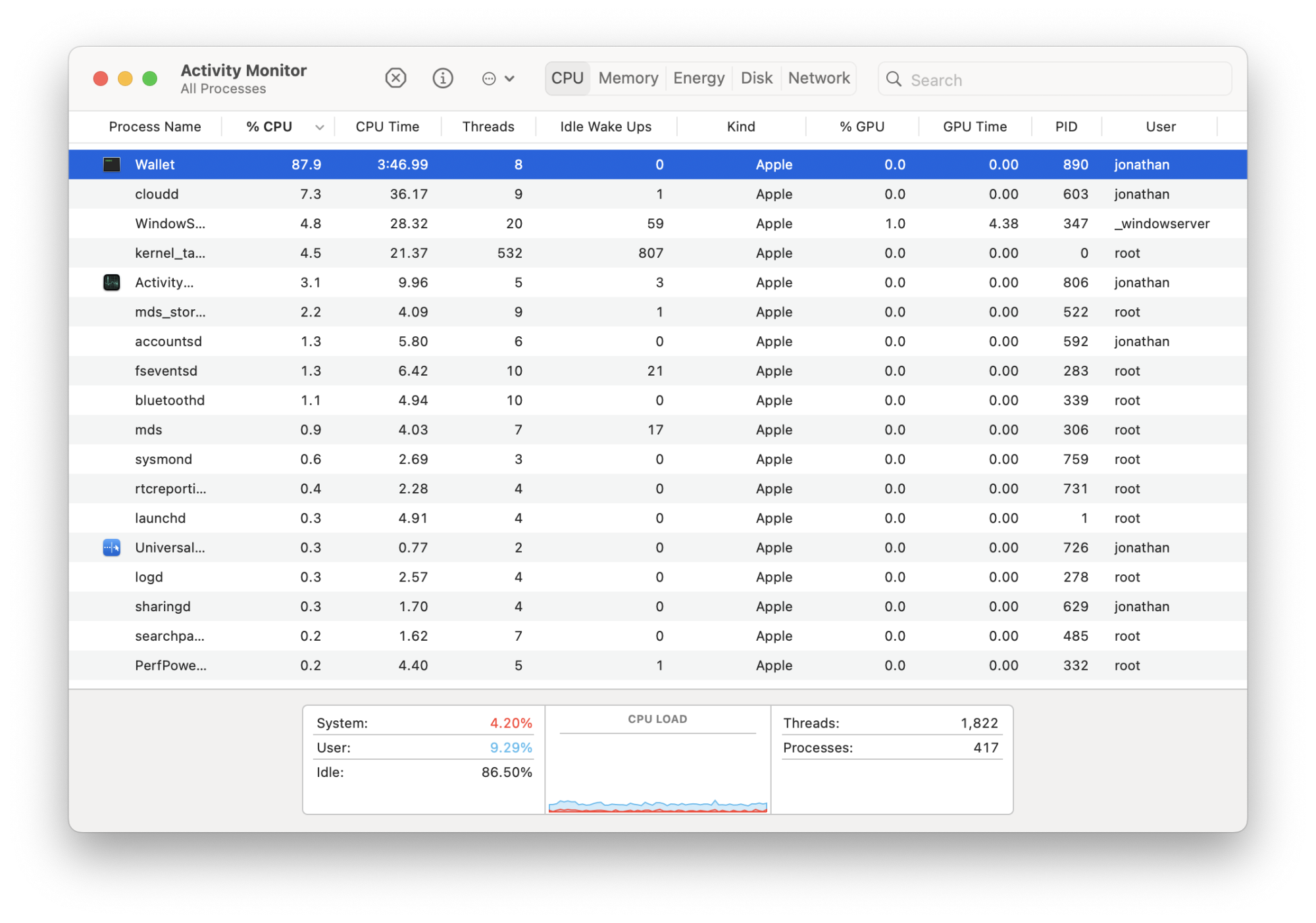Click the Universal Control process icon

click(x=112, y=547)
